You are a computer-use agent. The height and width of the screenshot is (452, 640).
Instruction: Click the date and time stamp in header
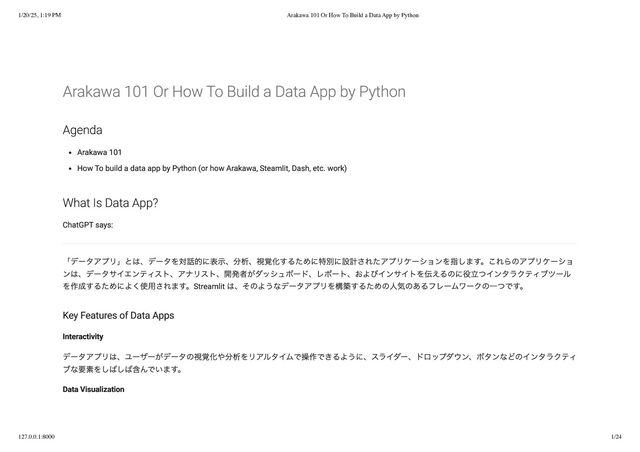pyautogui.click(x=40, y=15)
